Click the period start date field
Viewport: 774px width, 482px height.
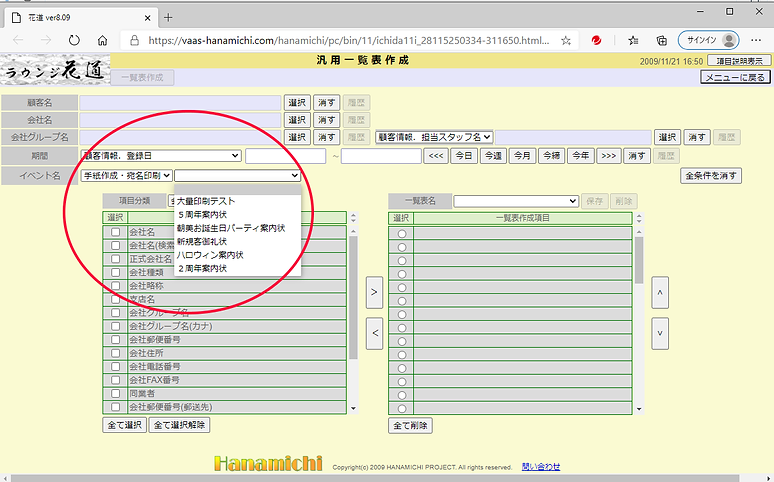tap(285, 156)
